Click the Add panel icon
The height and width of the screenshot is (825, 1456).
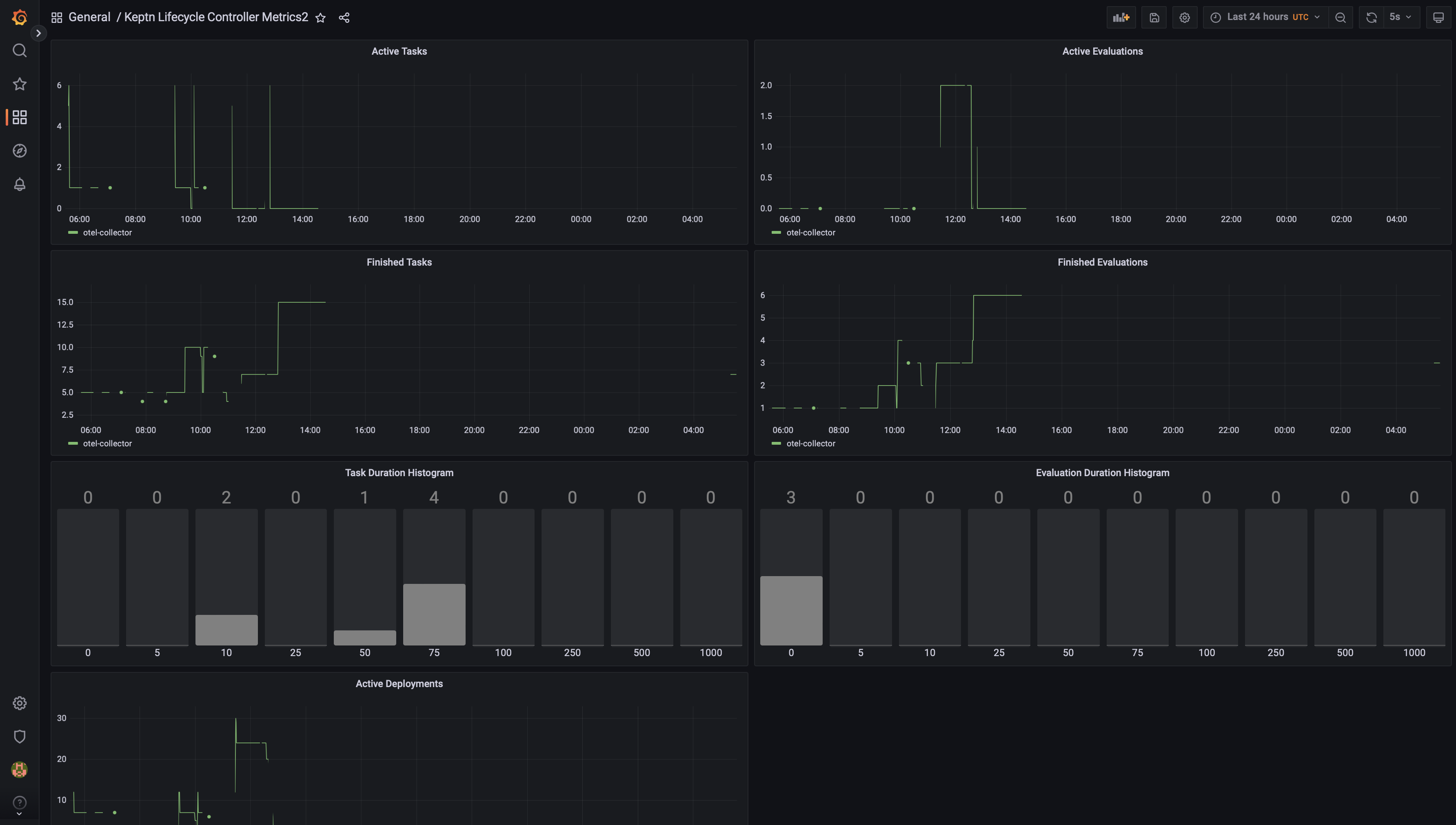tap(1121, 18)
